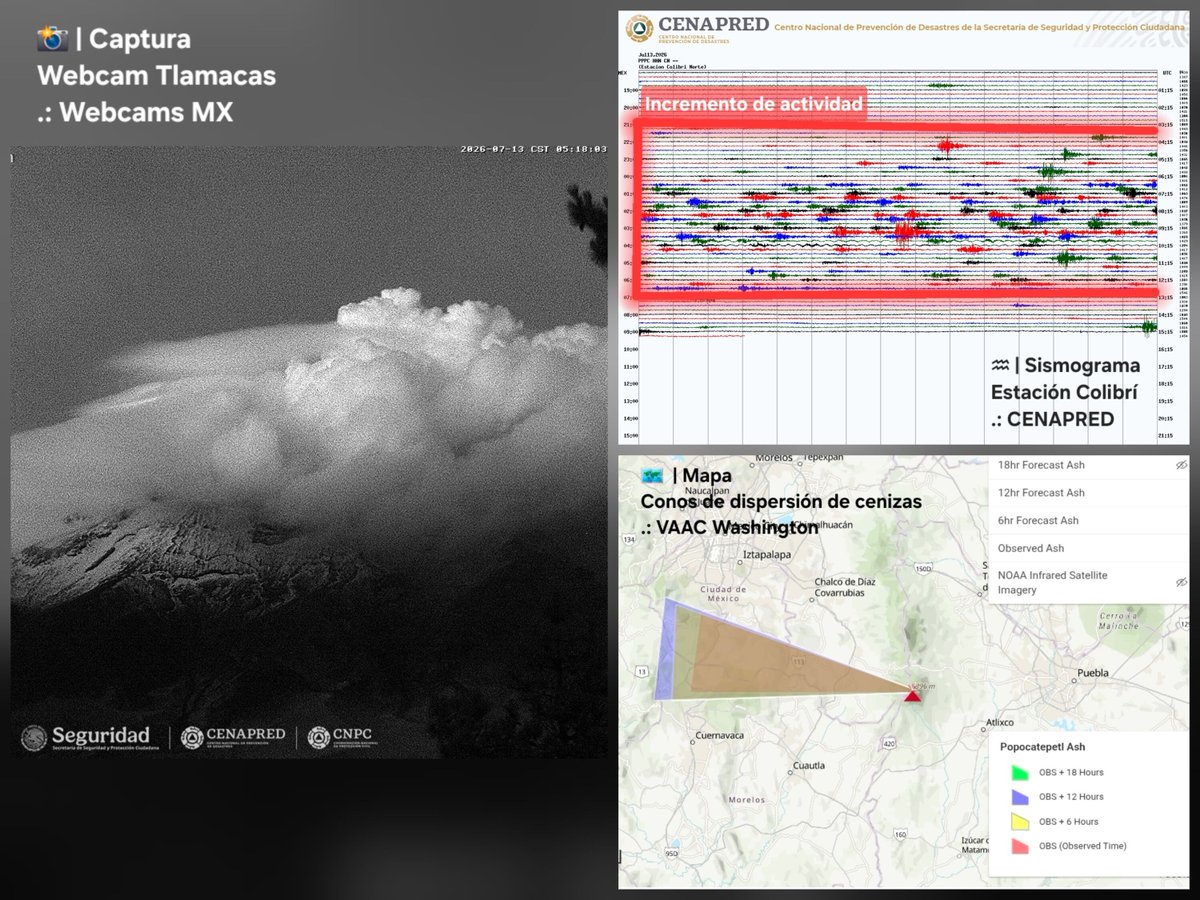Click the 15:00 time label on seismogram
Screen dimensions: 1200x900
[x=630, y=436]
